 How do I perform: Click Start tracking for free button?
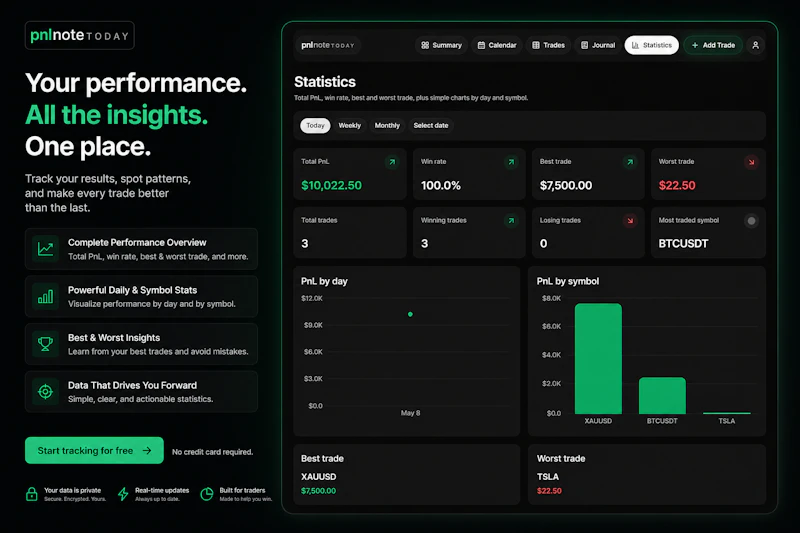94,450
